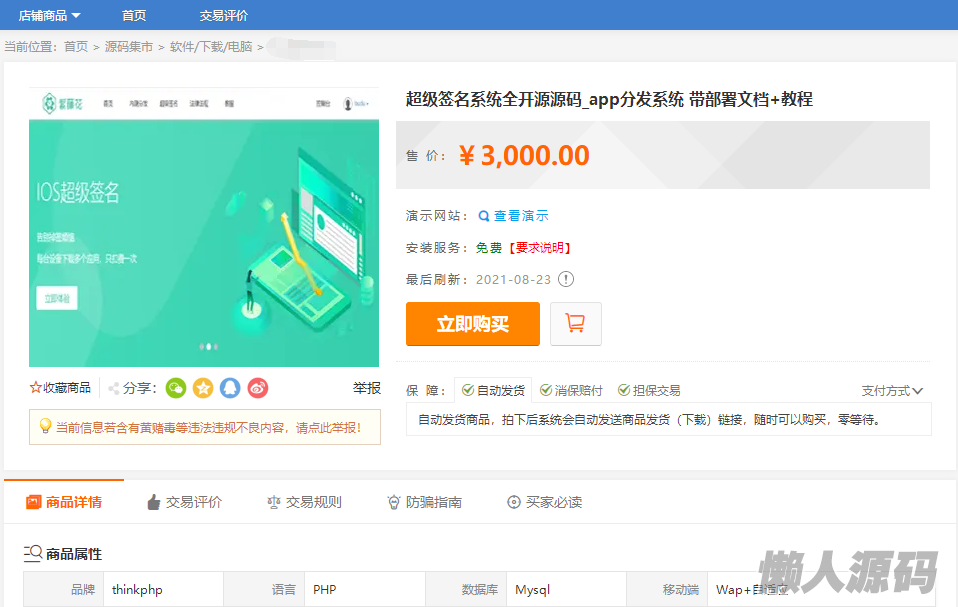Share via the yellow QZone star icon

tap(203, 388)
